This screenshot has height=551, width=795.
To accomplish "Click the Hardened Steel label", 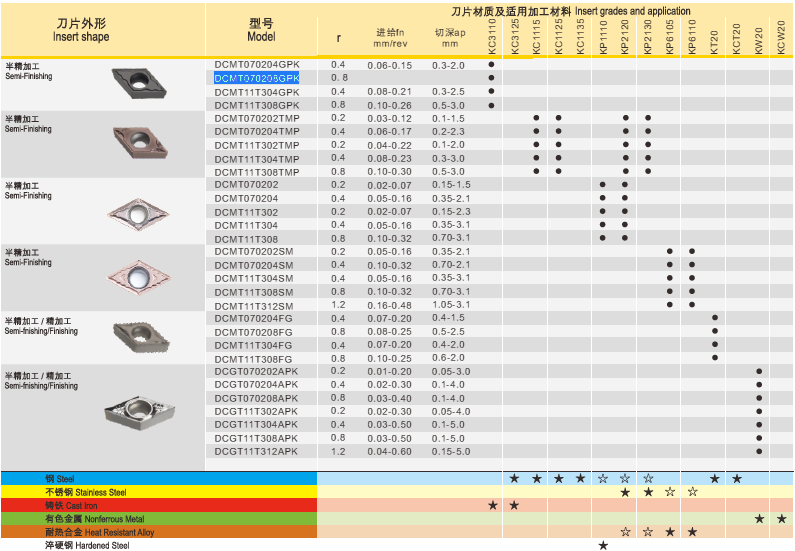I will point(87,545).
